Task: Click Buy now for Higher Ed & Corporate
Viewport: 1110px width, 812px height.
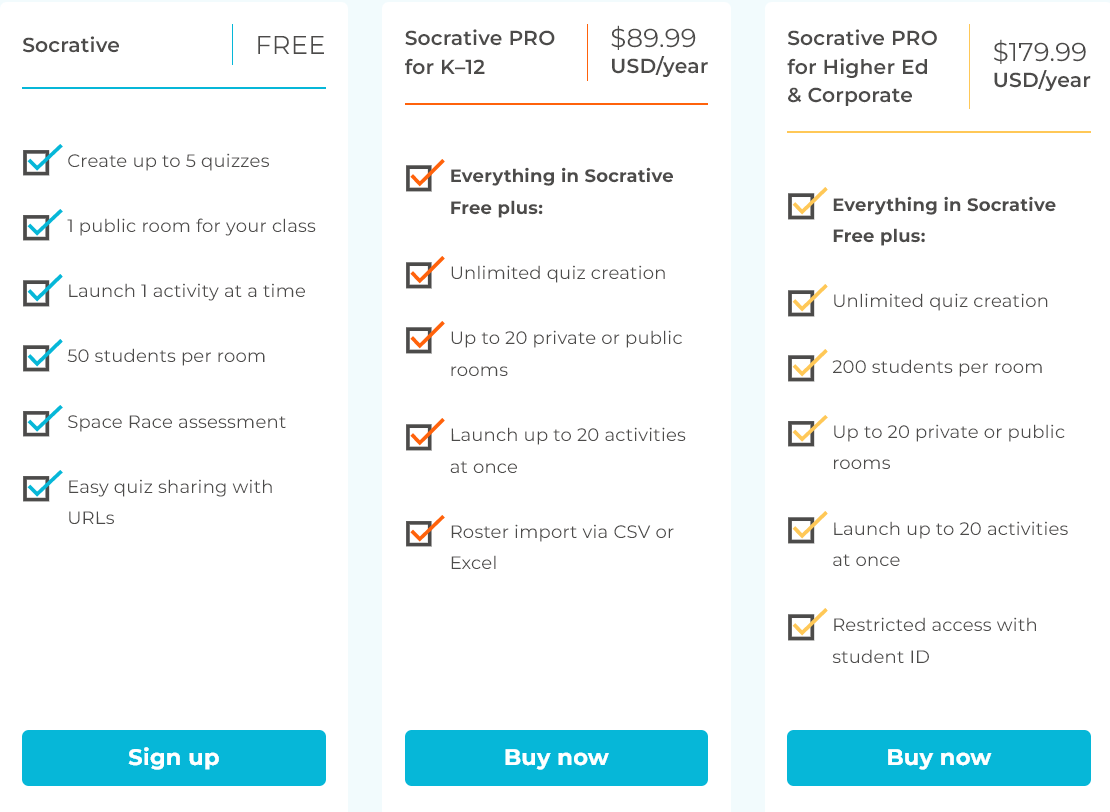Action: (939, 757)
